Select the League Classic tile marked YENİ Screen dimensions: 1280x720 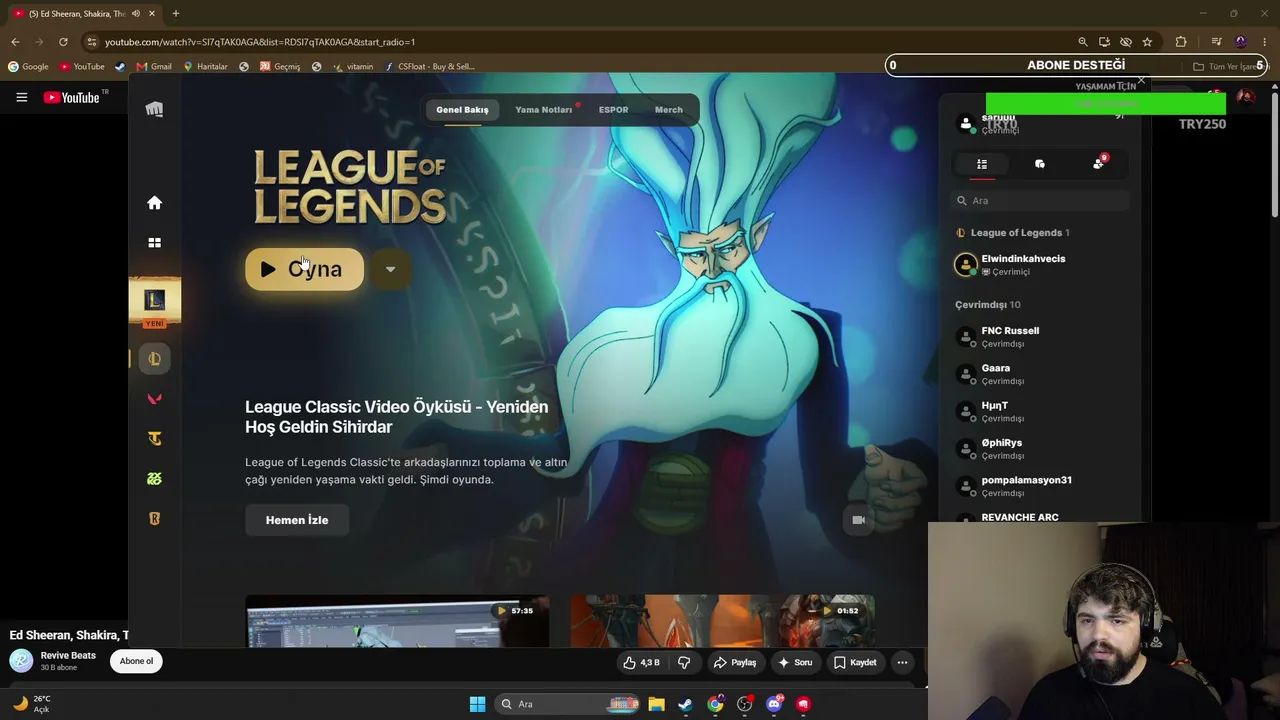pos(154,302)
